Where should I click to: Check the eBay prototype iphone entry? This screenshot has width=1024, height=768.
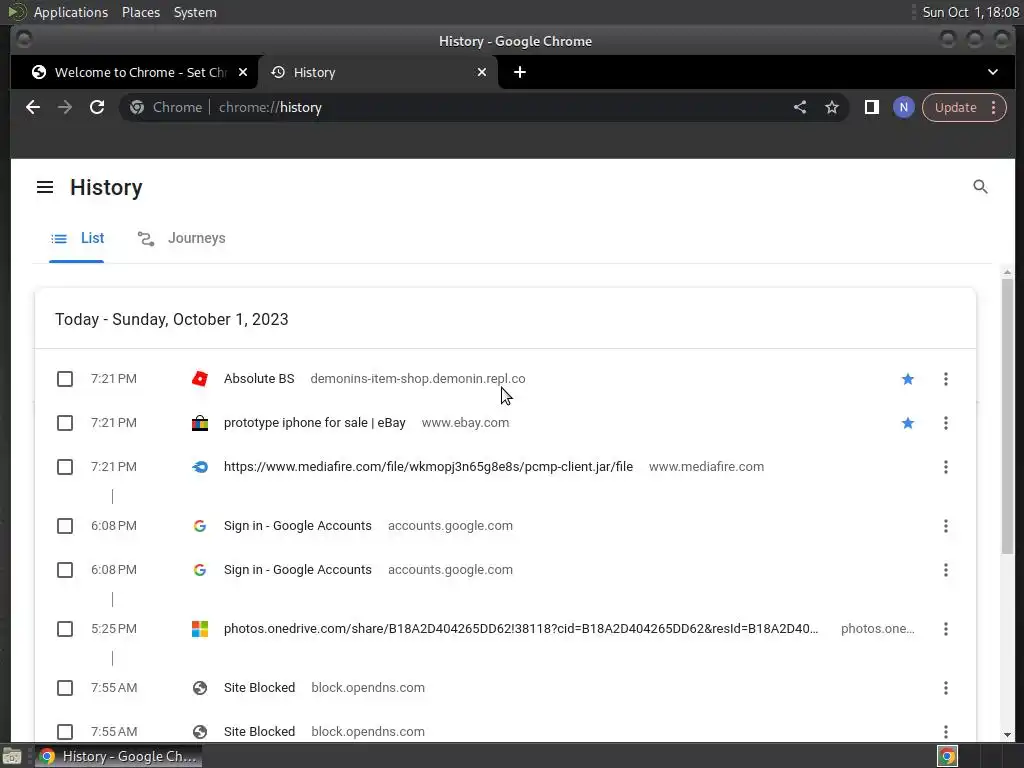65,423
